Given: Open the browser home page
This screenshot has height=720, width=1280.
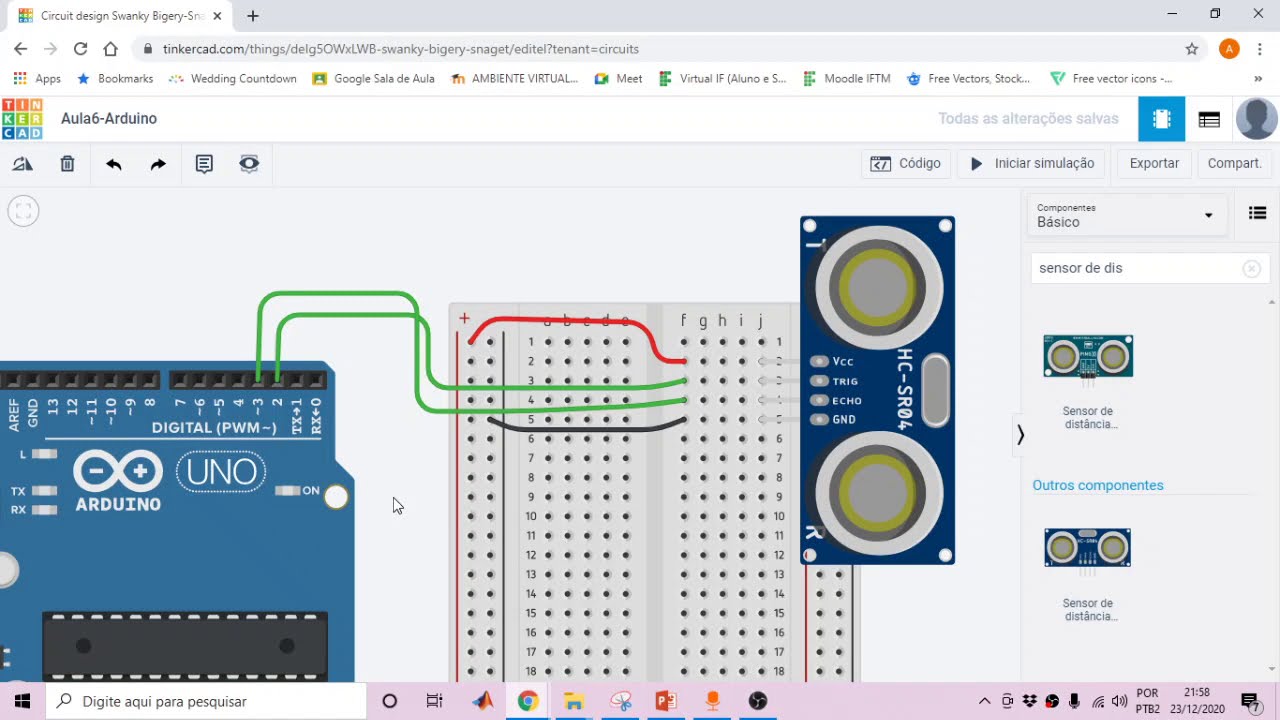Looking at the screenshot, I should (111, 49).
